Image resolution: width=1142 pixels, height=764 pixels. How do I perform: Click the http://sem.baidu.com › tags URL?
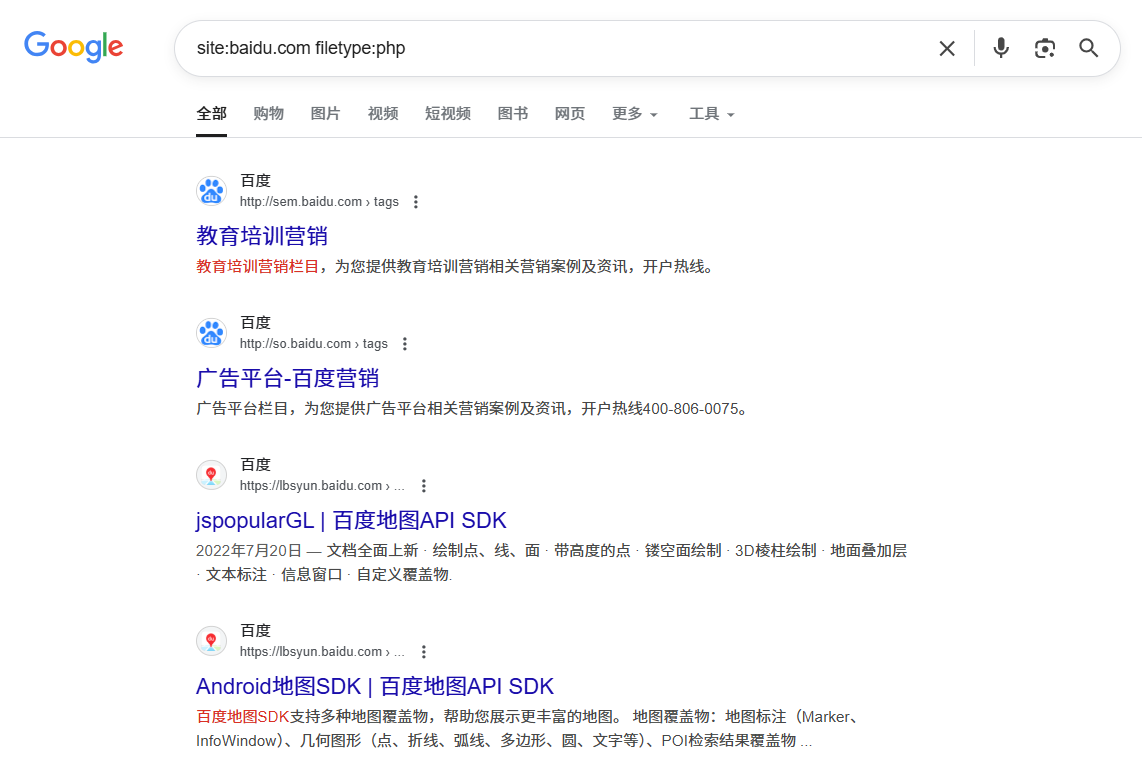[x=319, y=202]
